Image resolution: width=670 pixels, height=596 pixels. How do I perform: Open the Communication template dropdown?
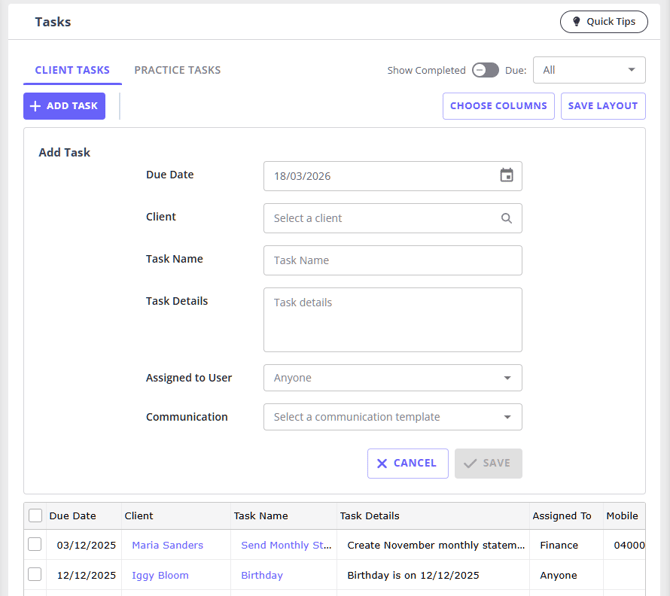coord(392,417)
